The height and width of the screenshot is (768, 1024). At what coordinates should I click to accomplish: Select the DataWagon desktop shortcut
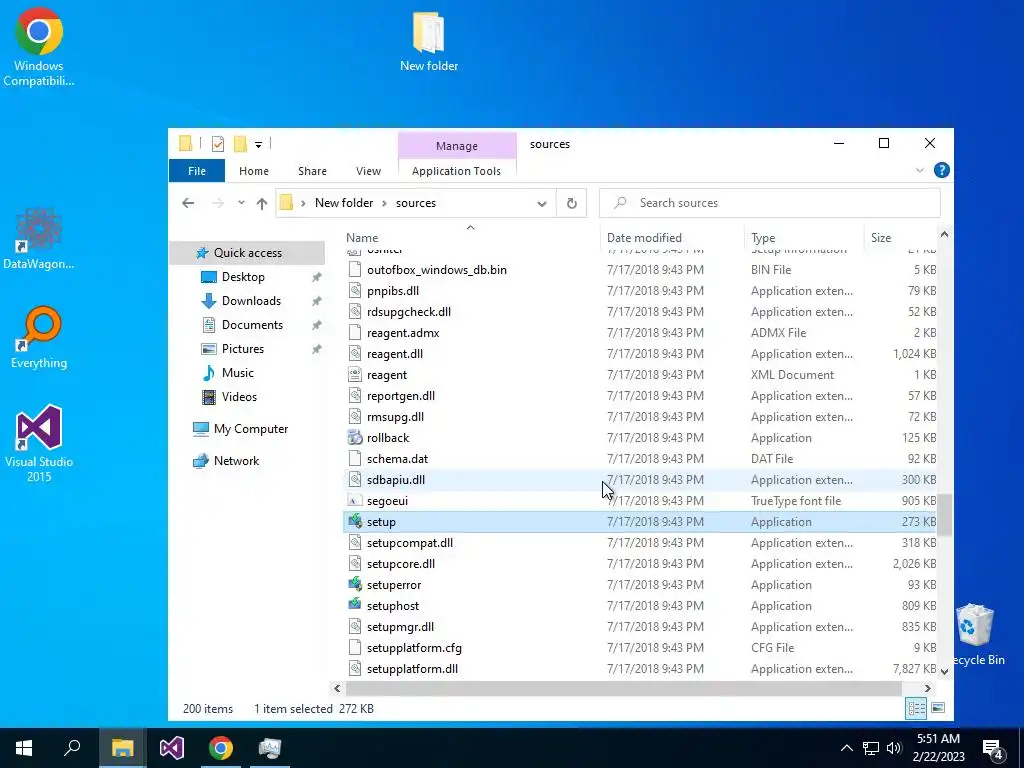(39, 238)
